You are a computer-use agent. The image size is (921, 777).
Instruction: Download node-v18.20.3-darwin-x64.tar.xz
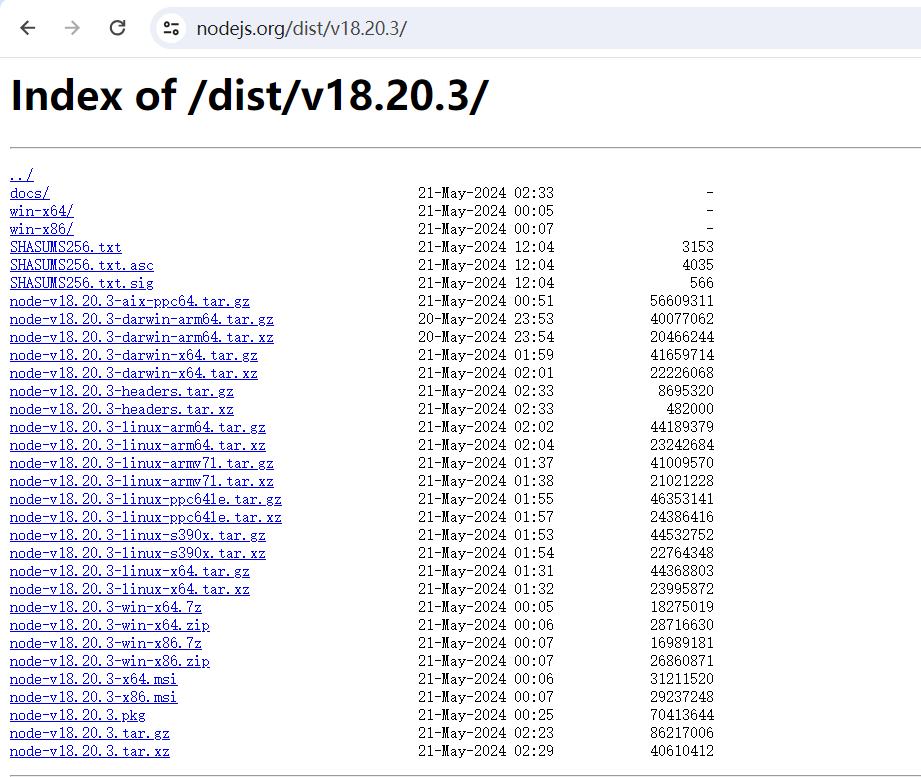pos(134,373)
